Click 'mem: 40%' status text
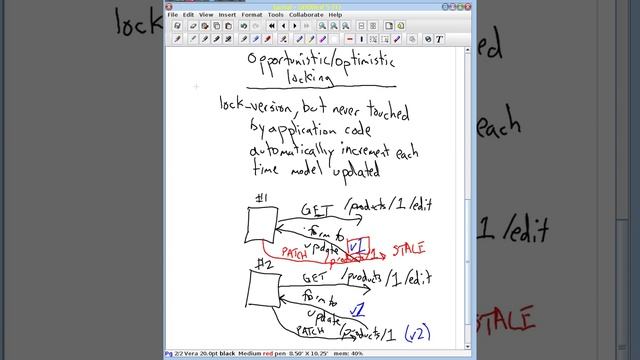 pyautogui.click(x=348, y=353)
